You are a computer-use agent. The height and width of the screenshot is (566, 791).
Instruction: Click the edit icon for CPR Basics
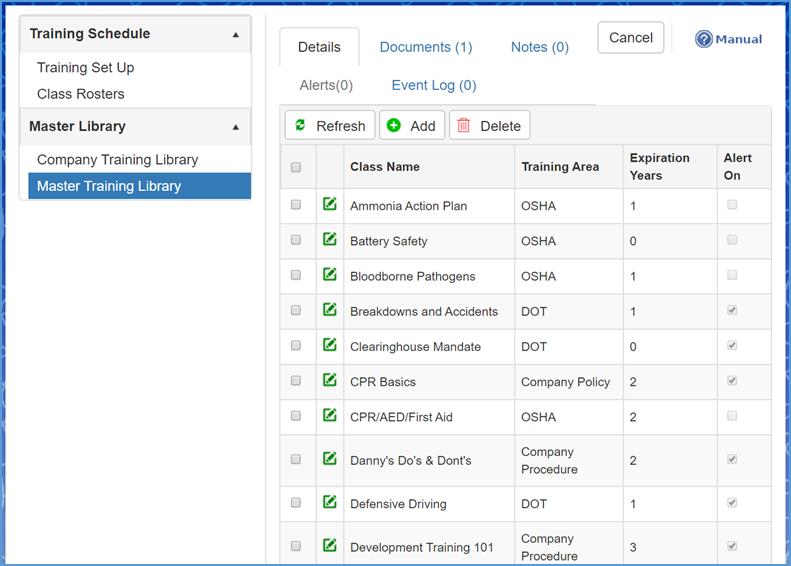tap(329, 380)
